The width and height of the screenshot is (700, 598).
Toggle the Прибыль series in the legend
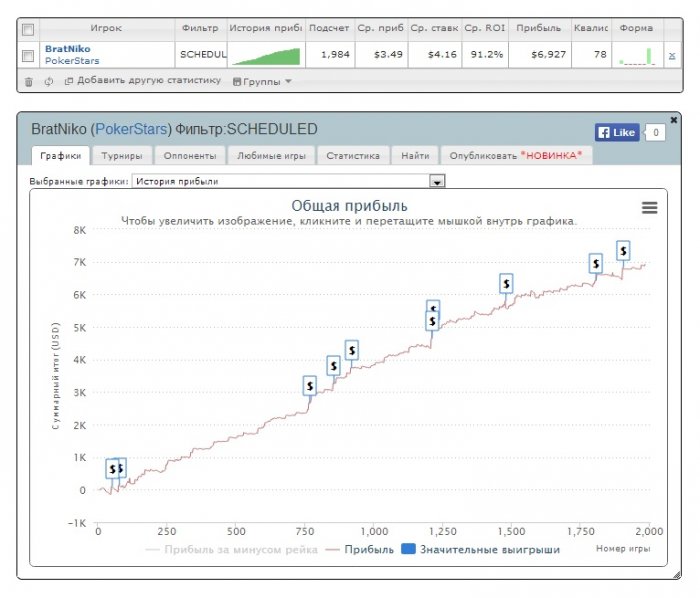tap(360, 550)
